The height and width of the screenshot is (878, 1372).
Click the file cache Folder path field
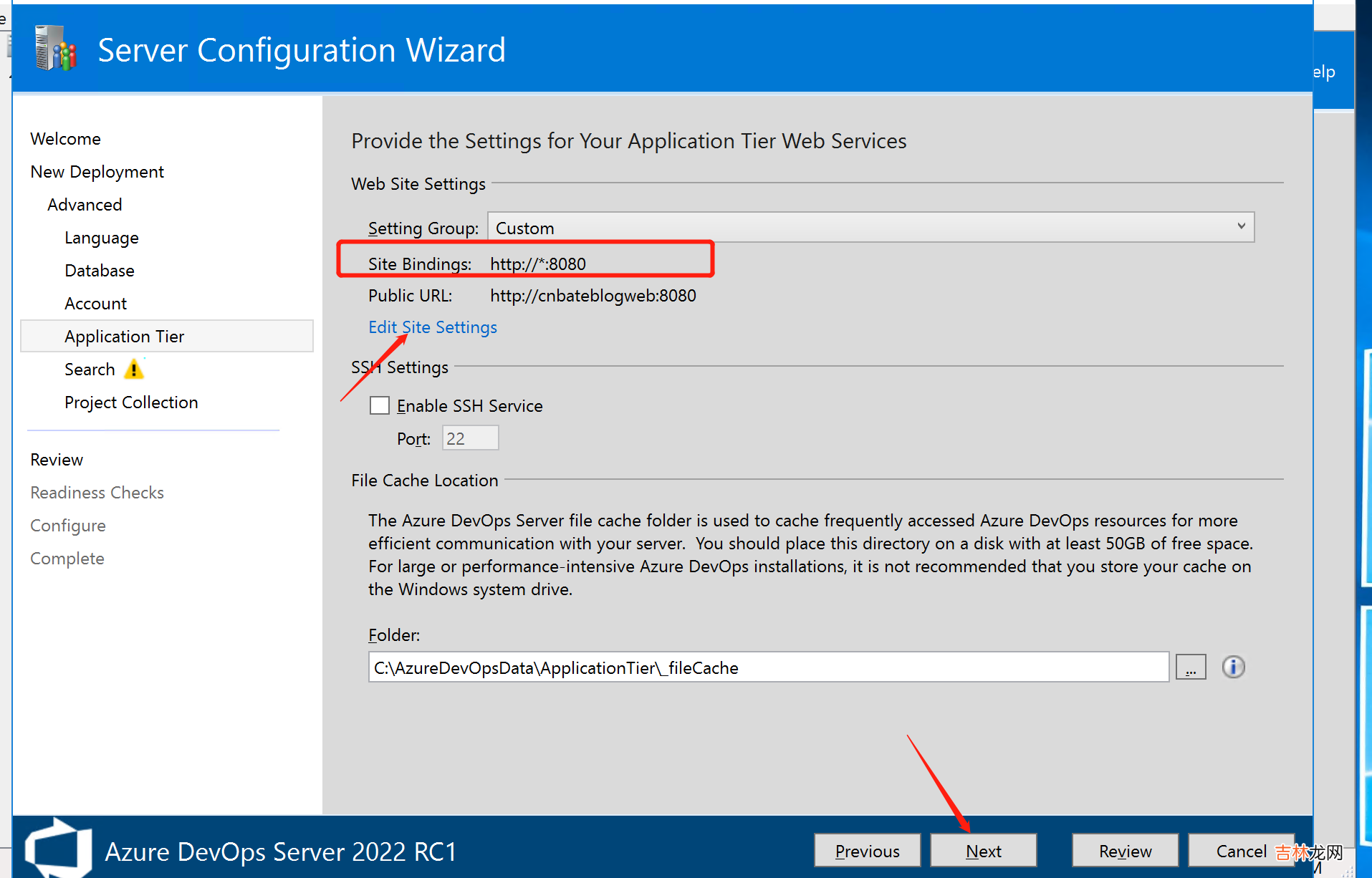tap(767, 667)
